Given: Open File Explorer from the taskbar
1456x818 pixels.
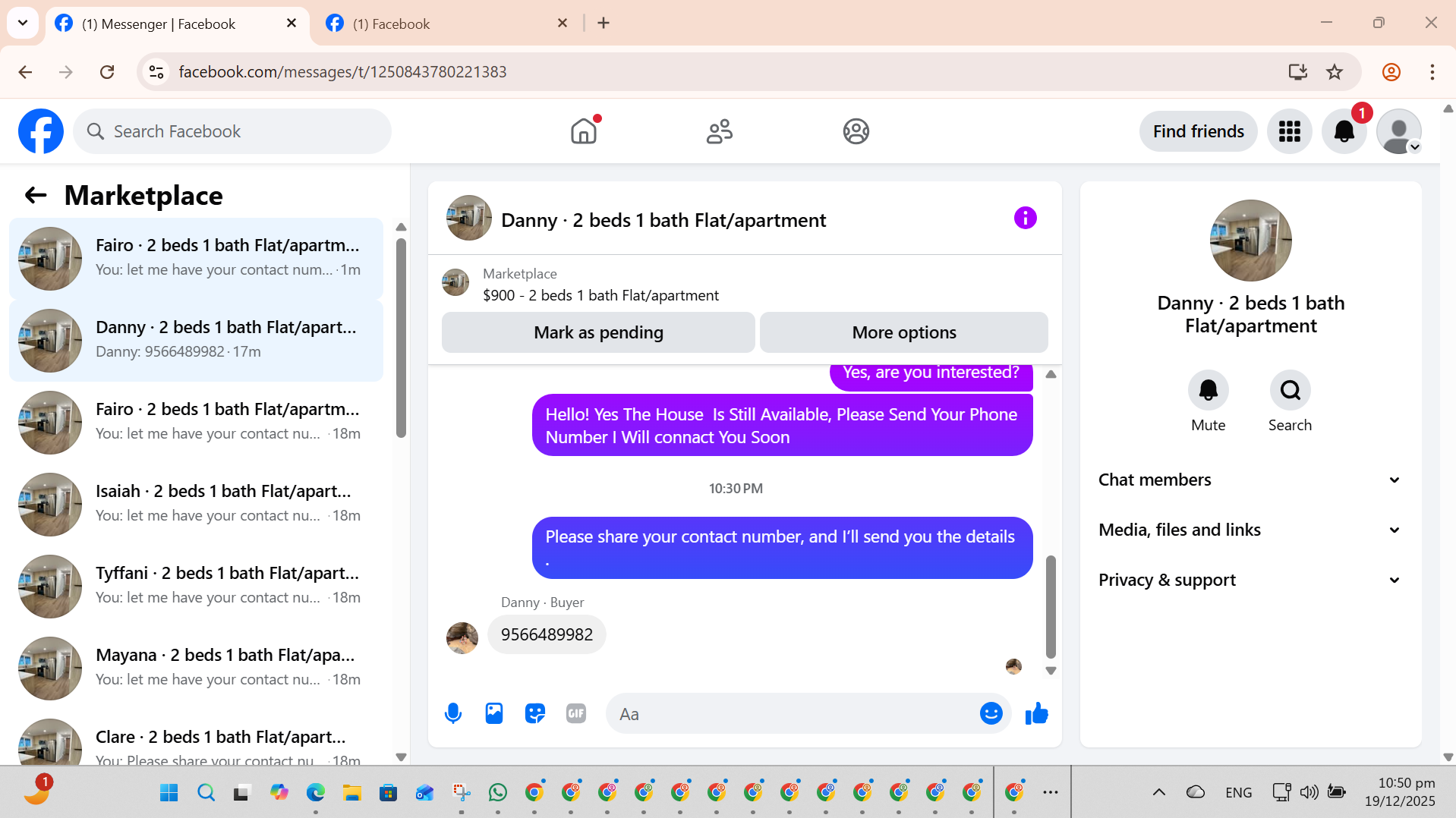Looking at the screenshot, I should click(x=351, y=793).
